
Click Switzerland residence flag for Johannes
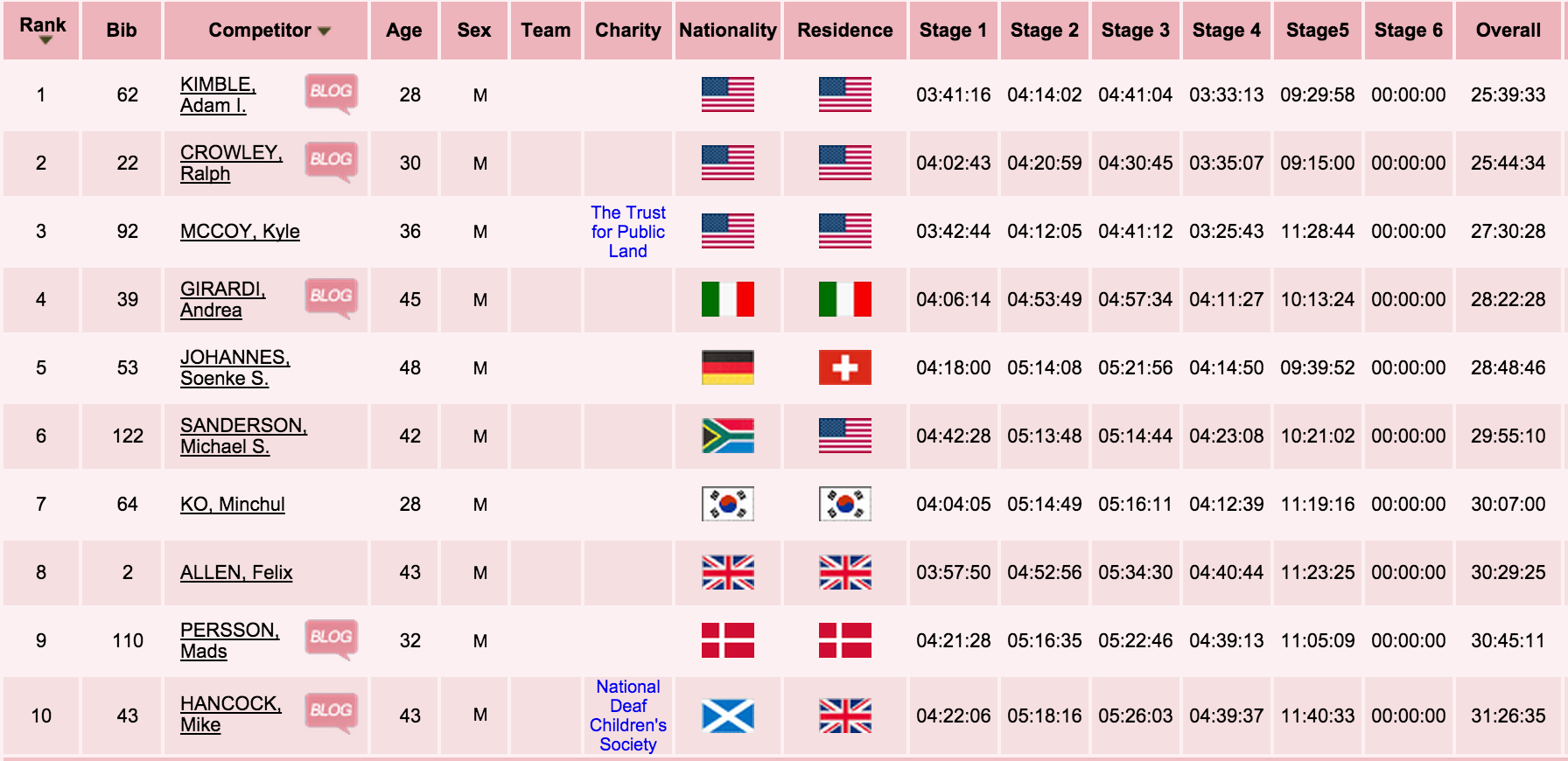pyautogui.click(x=844, y=367)
